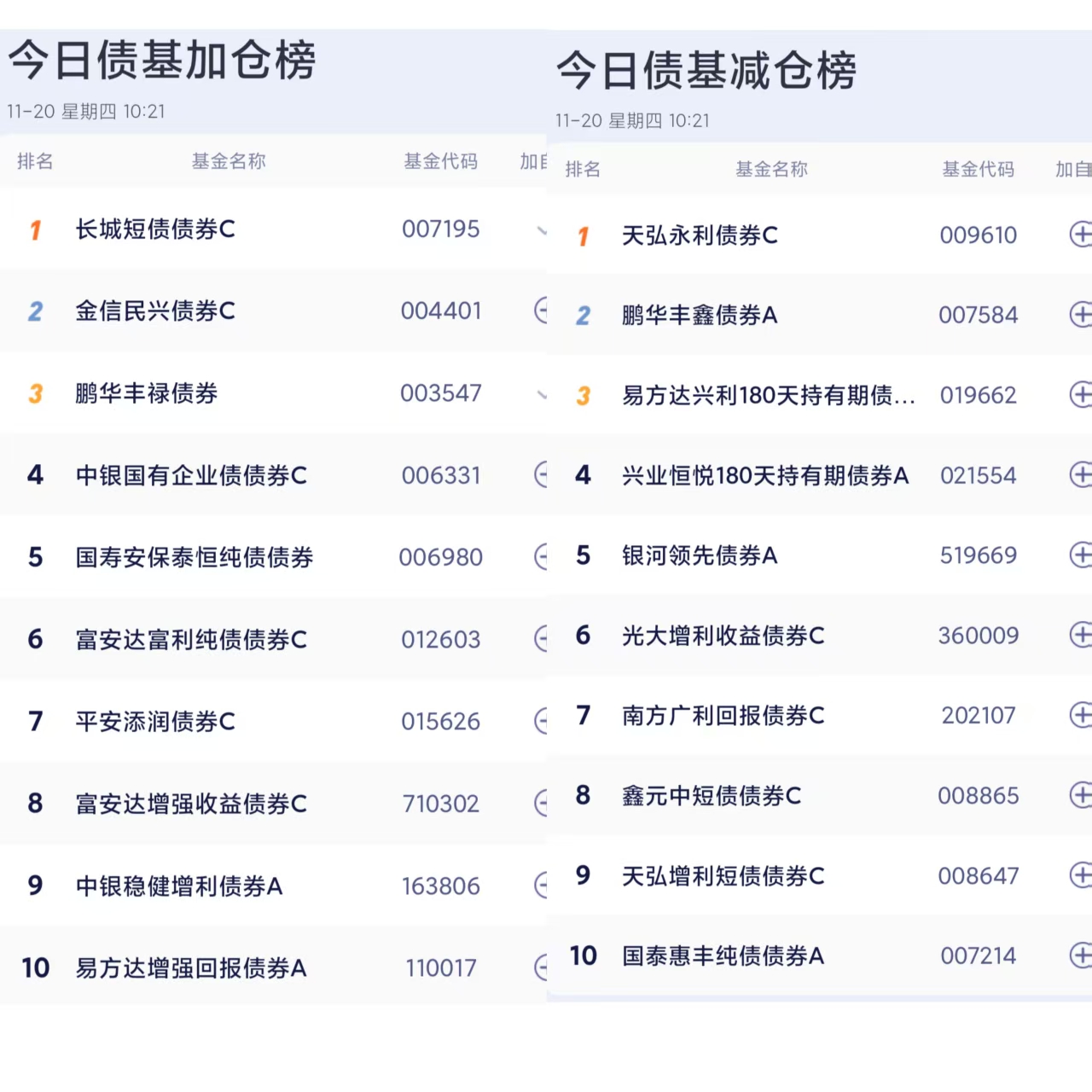1092x1092 pixels.
Task: Click 基金代码 column header in 加仓榜
Action: point(440,161)
